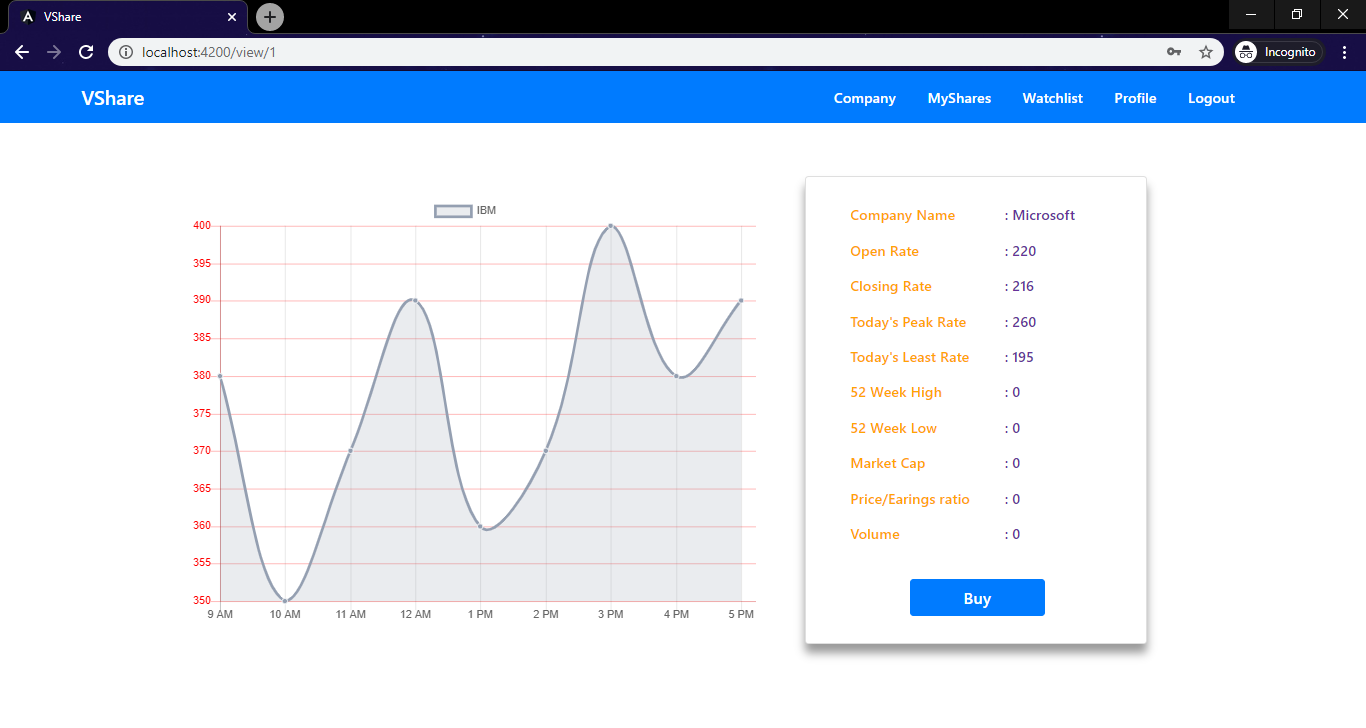1366x728 pixels.
Task: Click the '400' y-axis label
Action: (202, 226)
